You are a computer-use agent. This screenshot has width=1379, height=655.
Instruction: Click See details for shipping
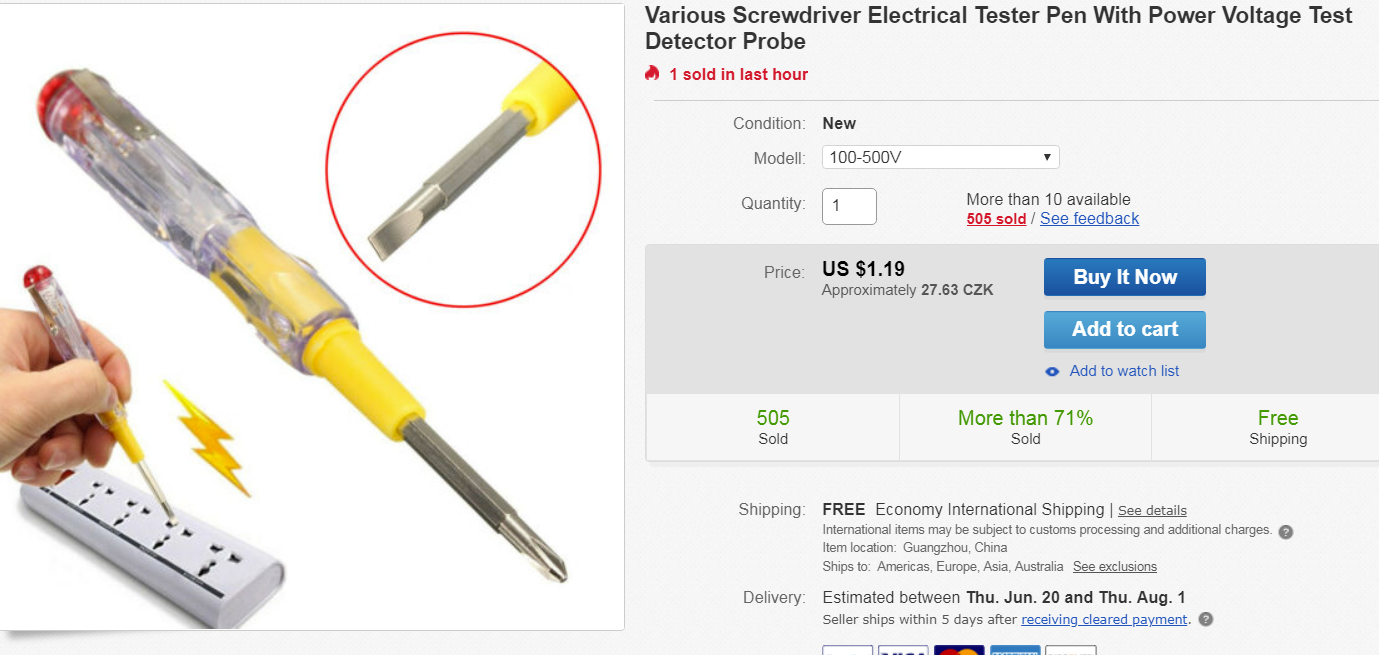(x=1152, y=511)
